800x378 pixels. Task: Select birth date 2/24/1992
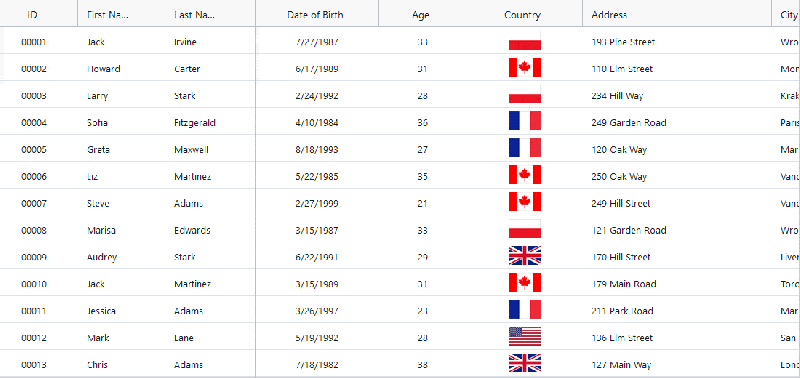317,96
